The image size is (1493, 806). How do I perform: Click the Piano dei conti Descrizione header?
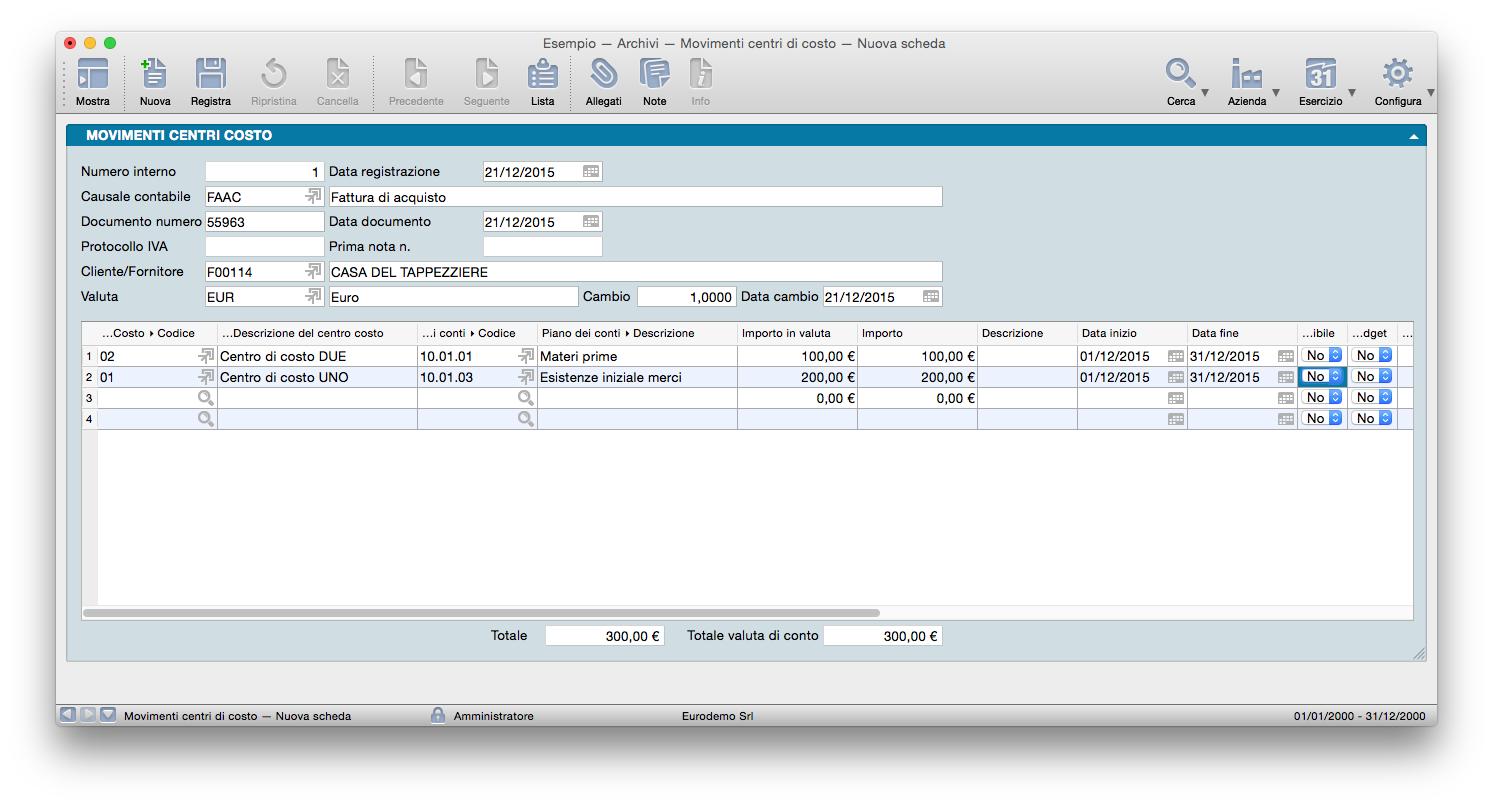tap(638, 333)
